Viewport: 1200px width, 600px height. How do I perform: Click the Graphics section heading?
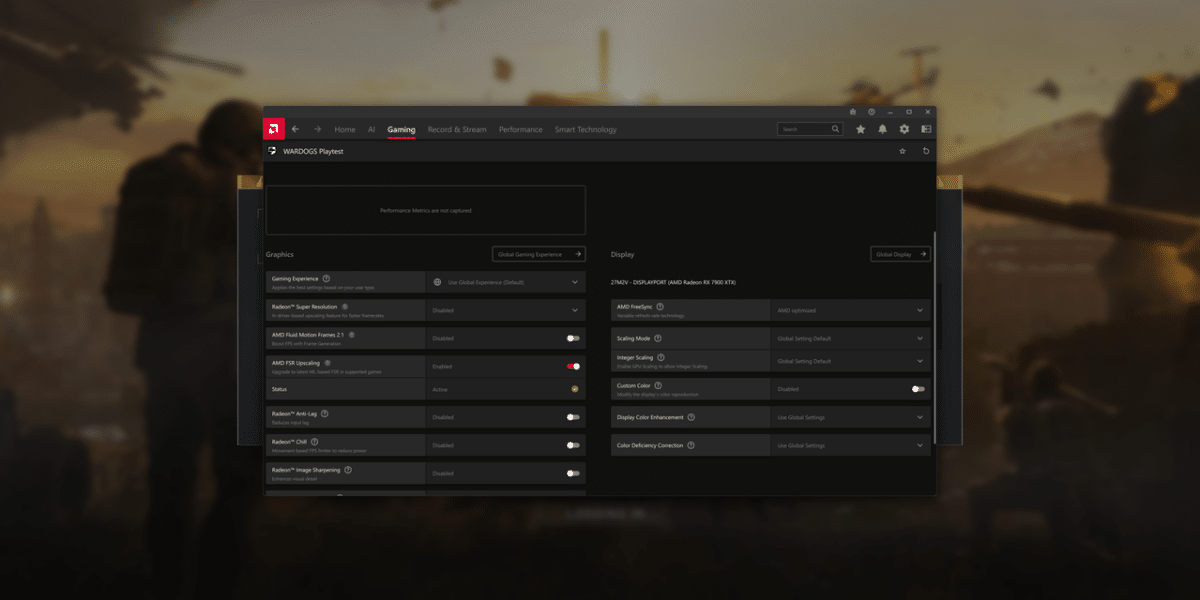click(280, 254)
